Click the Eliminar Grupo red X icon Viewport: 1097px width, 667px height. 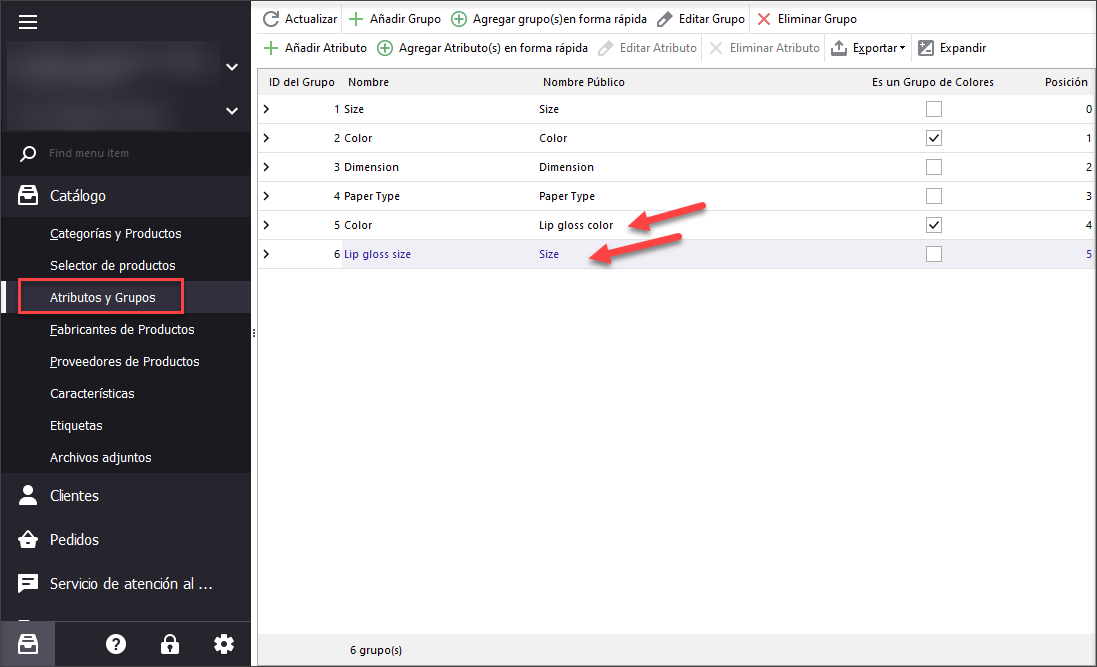[x=764, y=19]
